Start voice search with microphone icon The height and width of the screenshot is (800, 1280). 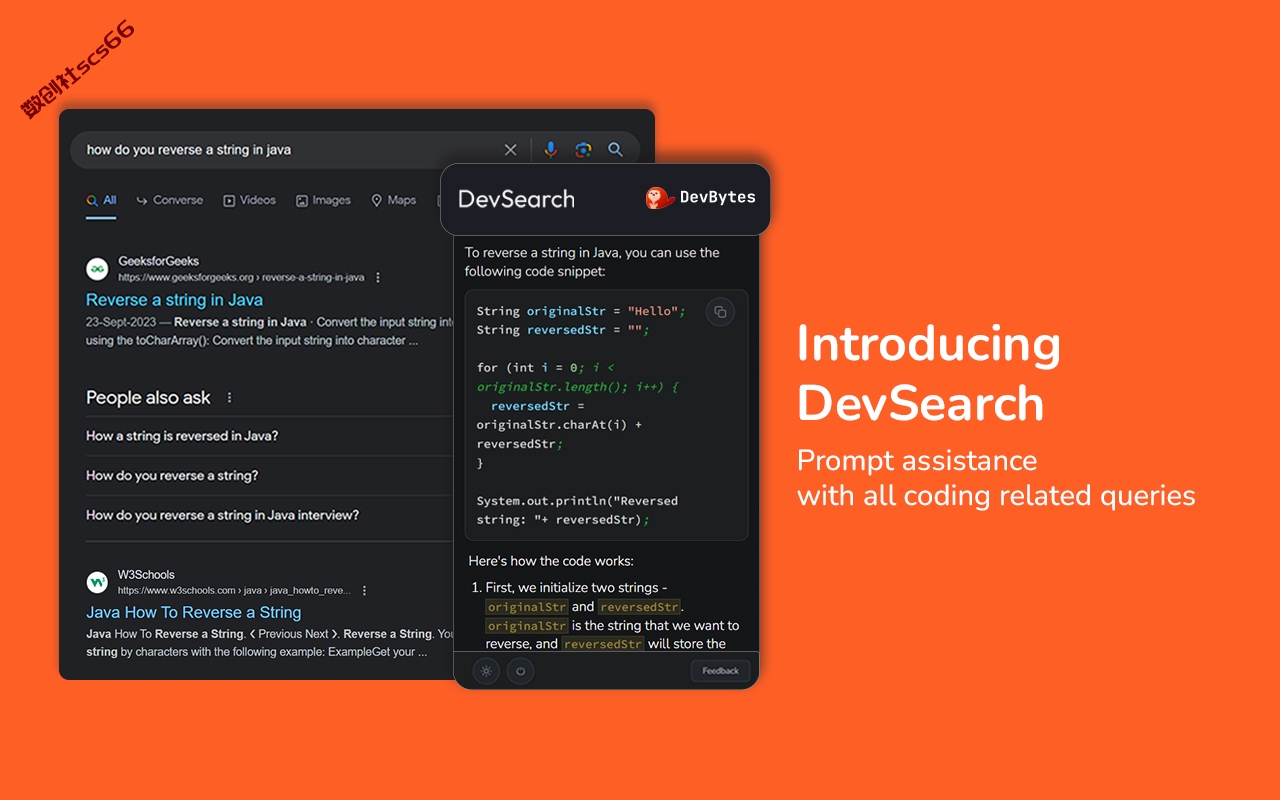(550, 150)
